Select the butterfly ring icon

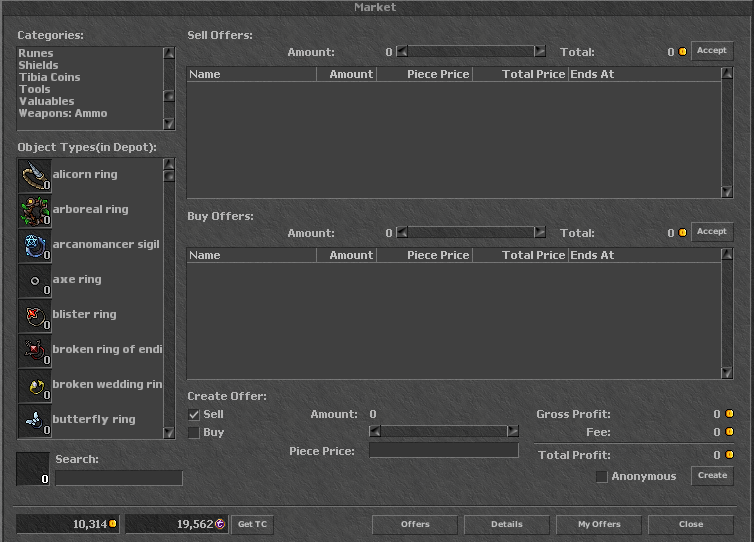(x=35, y=421)
